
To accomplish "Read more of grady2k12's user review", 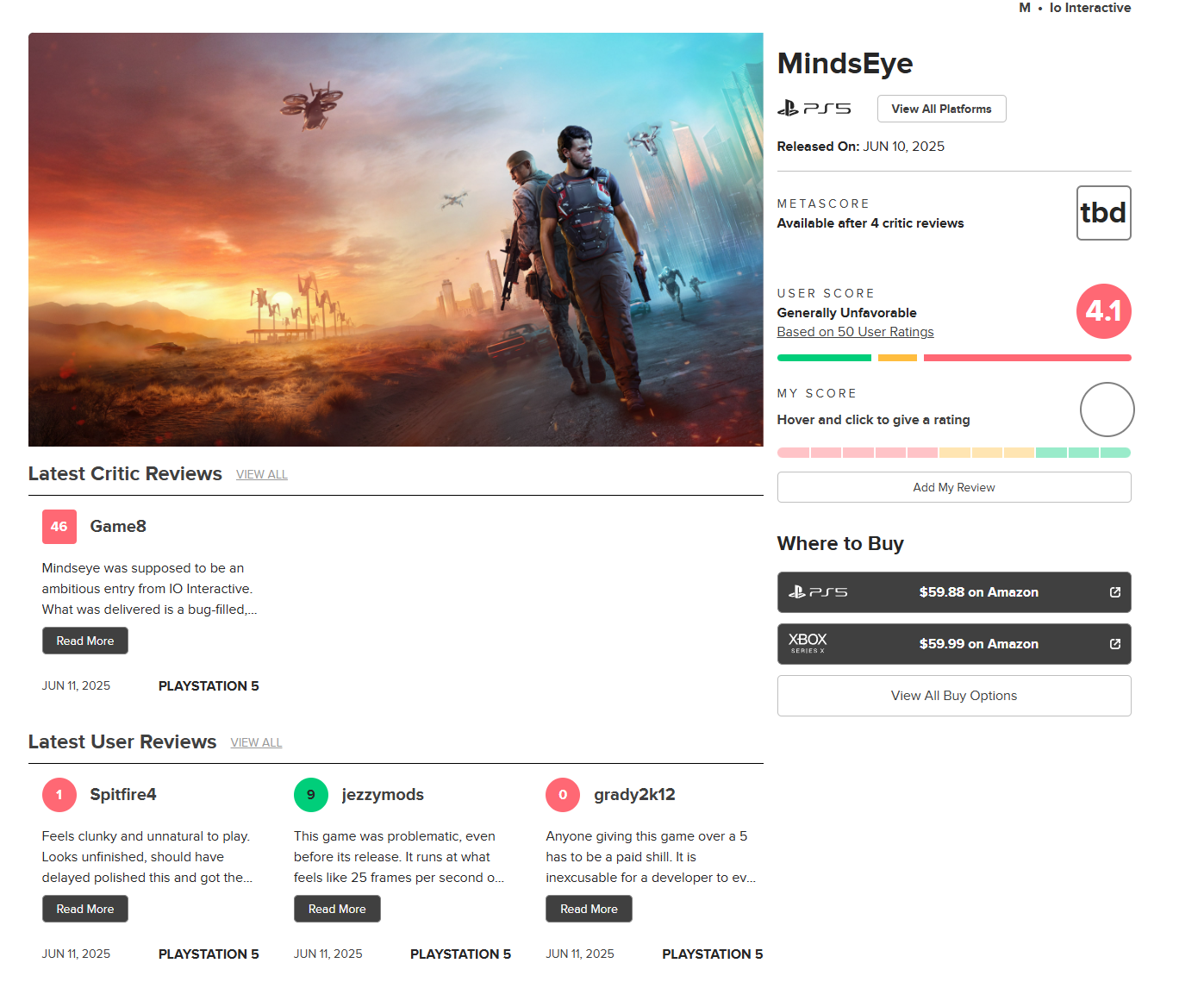I will tap(589, 909).
